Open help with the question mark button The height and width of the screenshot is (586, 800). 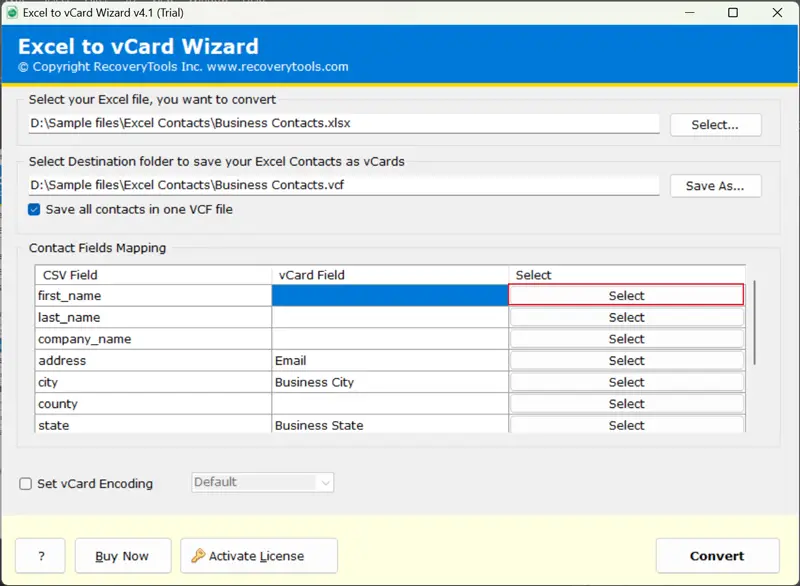pyautogui.click(x=40, y=556)
